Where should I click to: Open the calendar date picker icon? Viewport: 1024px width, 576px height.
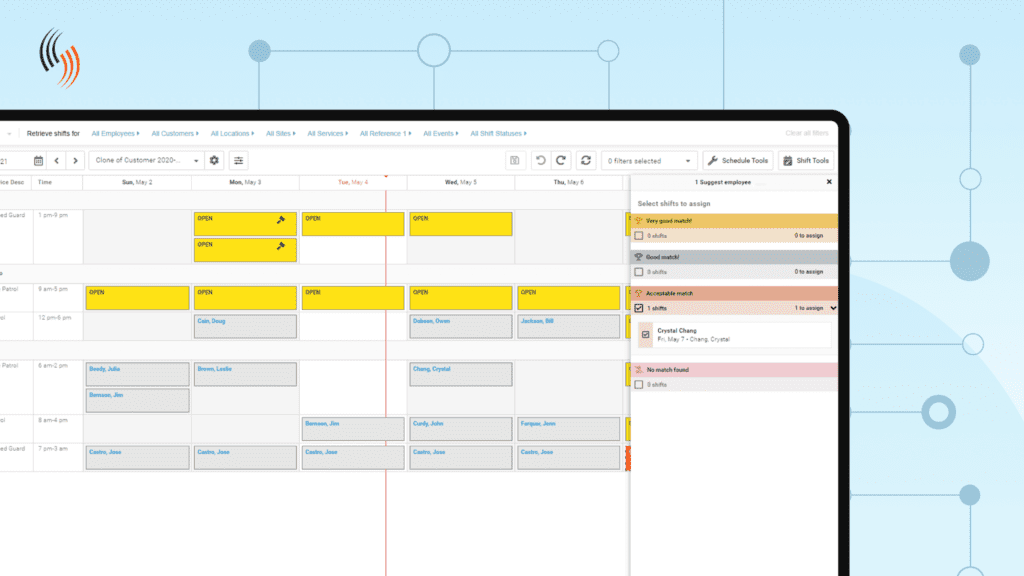(x=39, y=161)
